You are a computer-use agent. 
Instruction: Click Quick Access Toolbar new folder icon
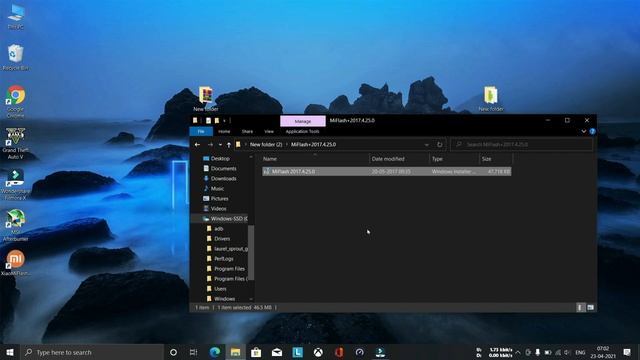(x=217, y=120)
